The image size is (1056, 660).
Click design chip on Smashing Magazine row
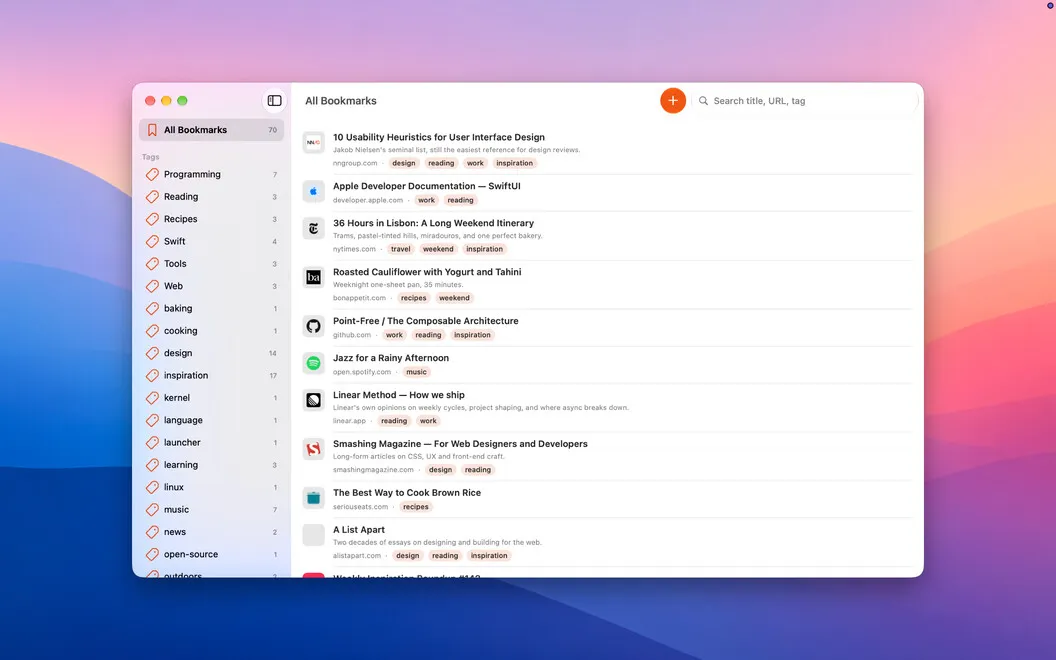[x=440, y=470]
